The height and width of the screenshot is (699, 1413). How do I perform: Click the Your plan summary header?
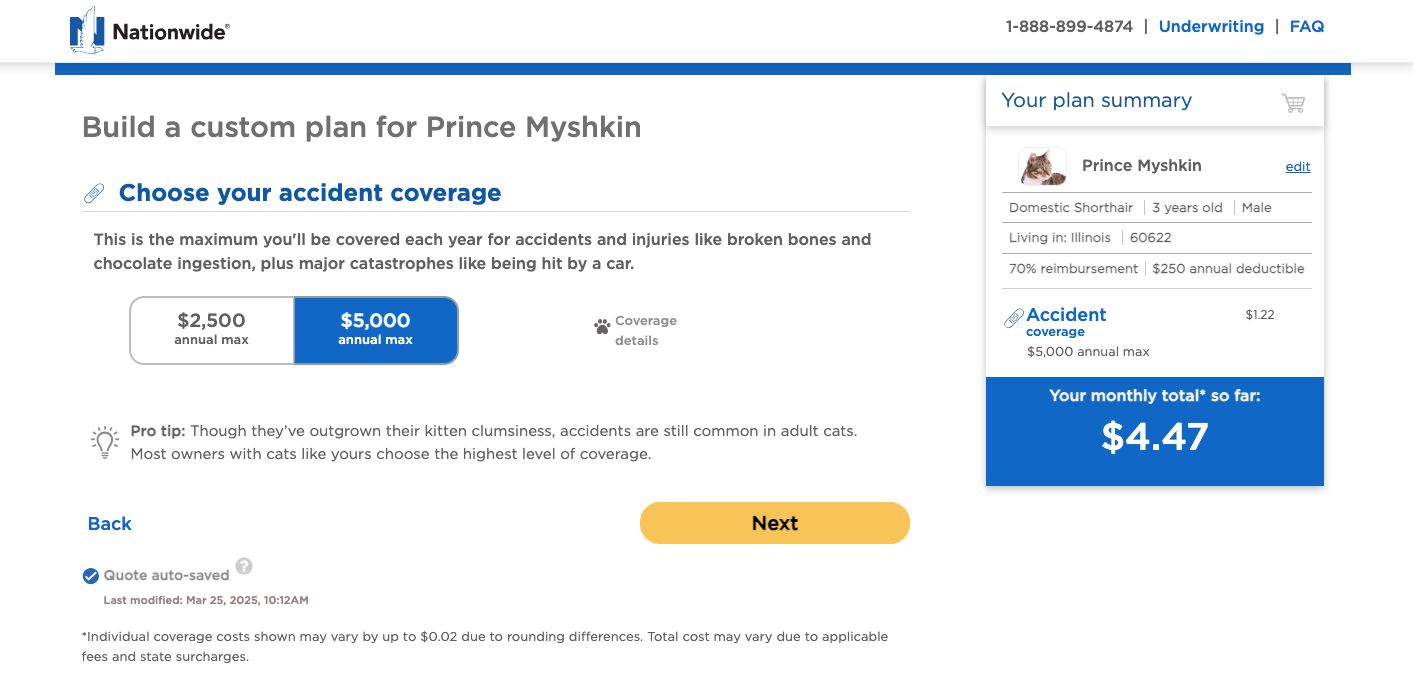point(1096,100)
